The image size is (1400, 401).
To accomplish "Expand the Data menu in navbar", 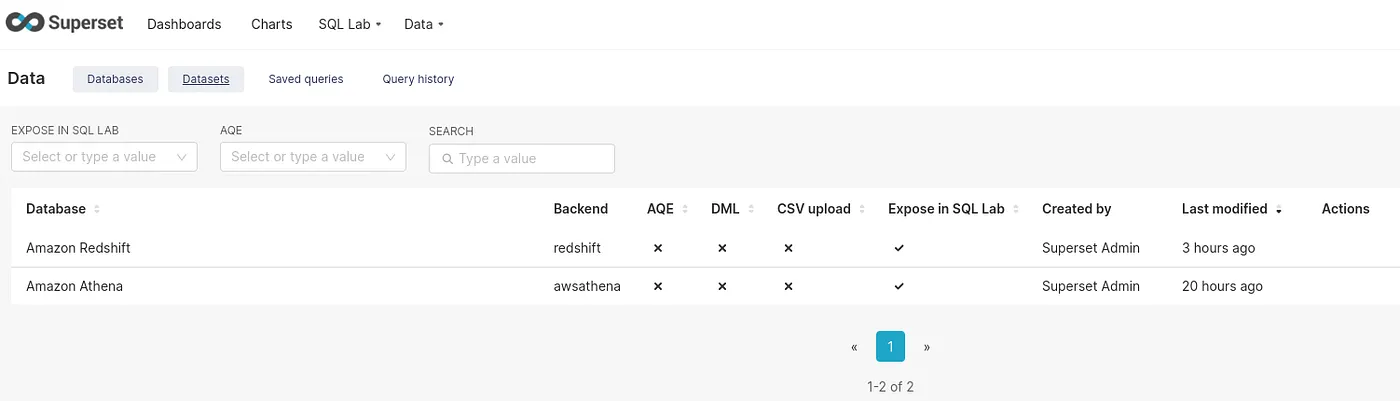I will click(x=424, y=24).
